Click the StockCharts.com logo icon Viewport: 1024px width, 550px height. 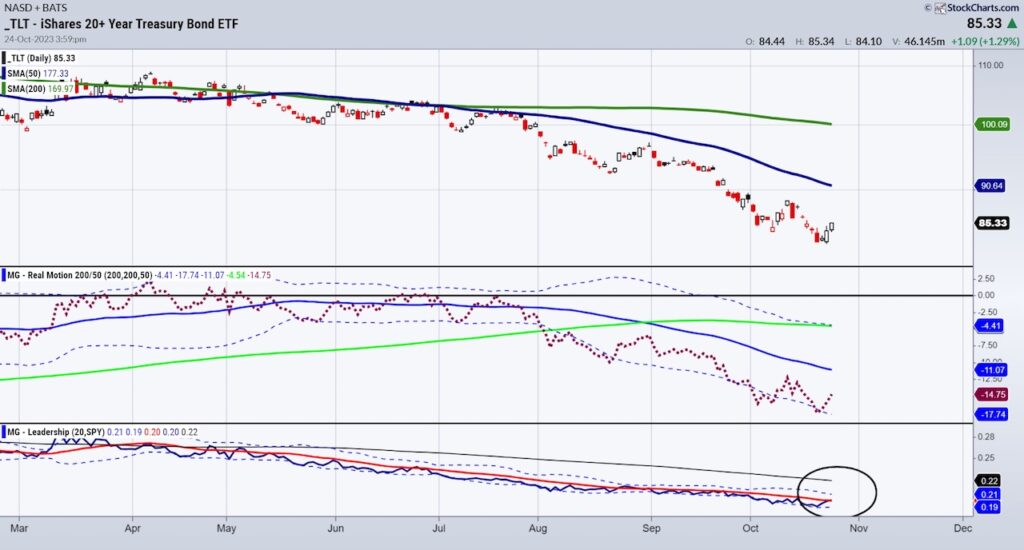940,8
